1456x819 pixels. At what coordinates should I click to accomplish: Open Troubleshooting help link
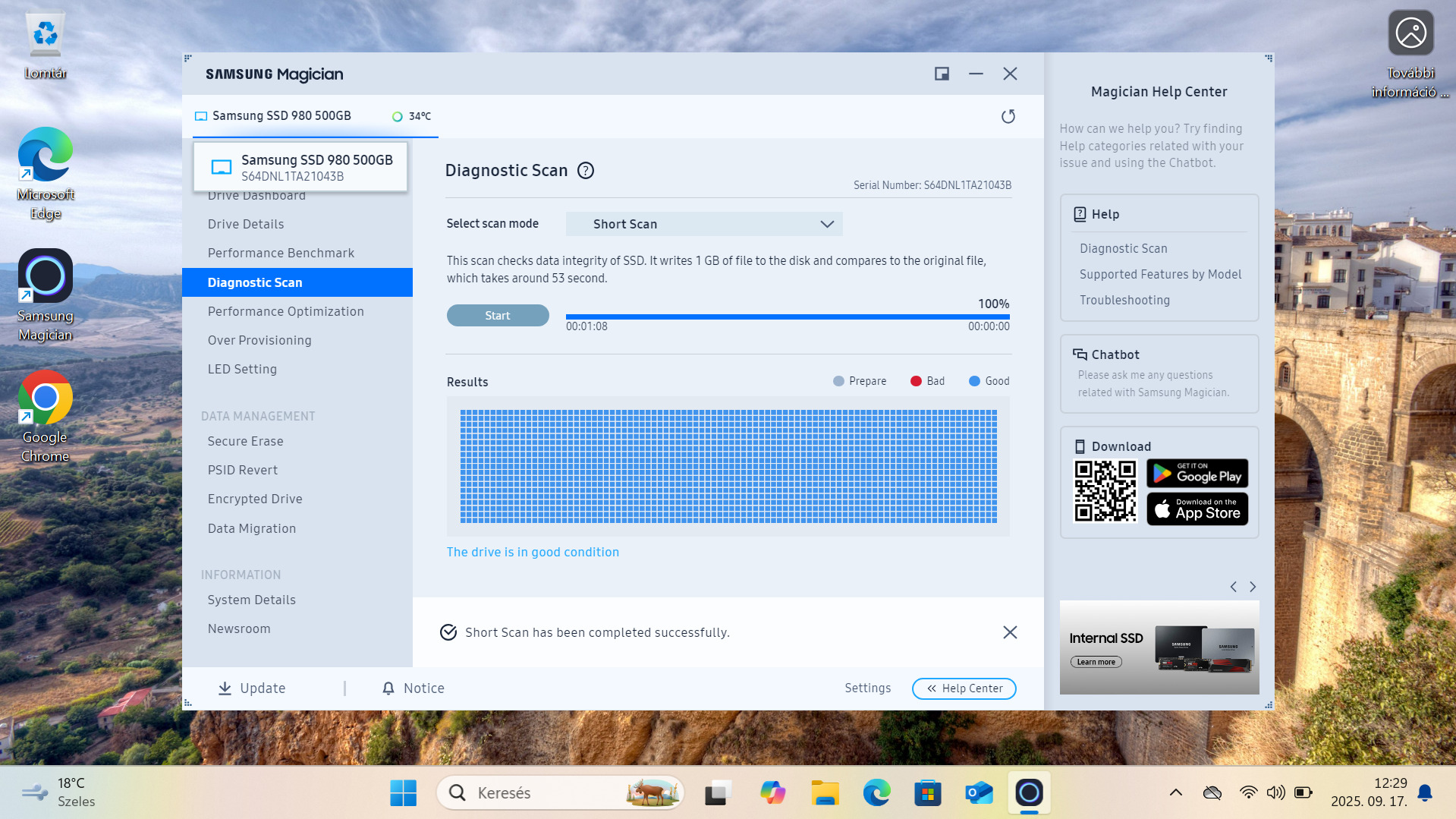pos(1125,300)
